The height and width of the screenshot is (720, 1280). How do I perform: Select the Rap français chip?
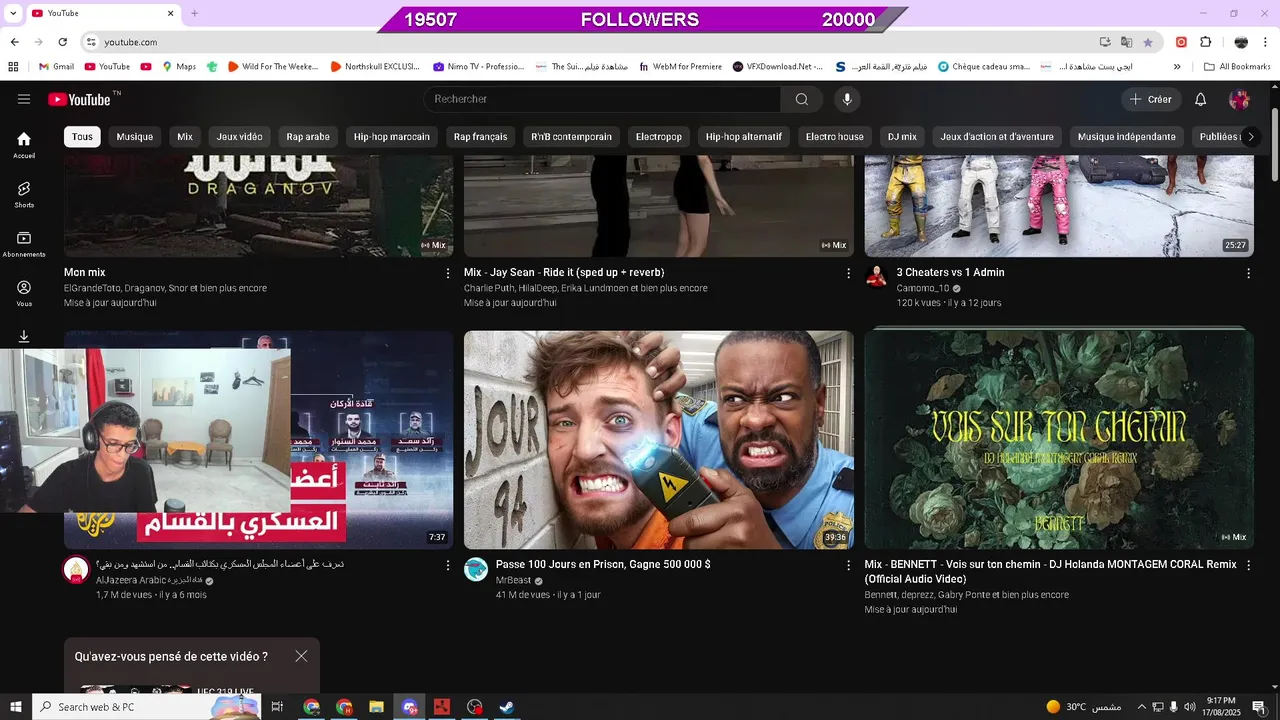[x=480, y=137]
